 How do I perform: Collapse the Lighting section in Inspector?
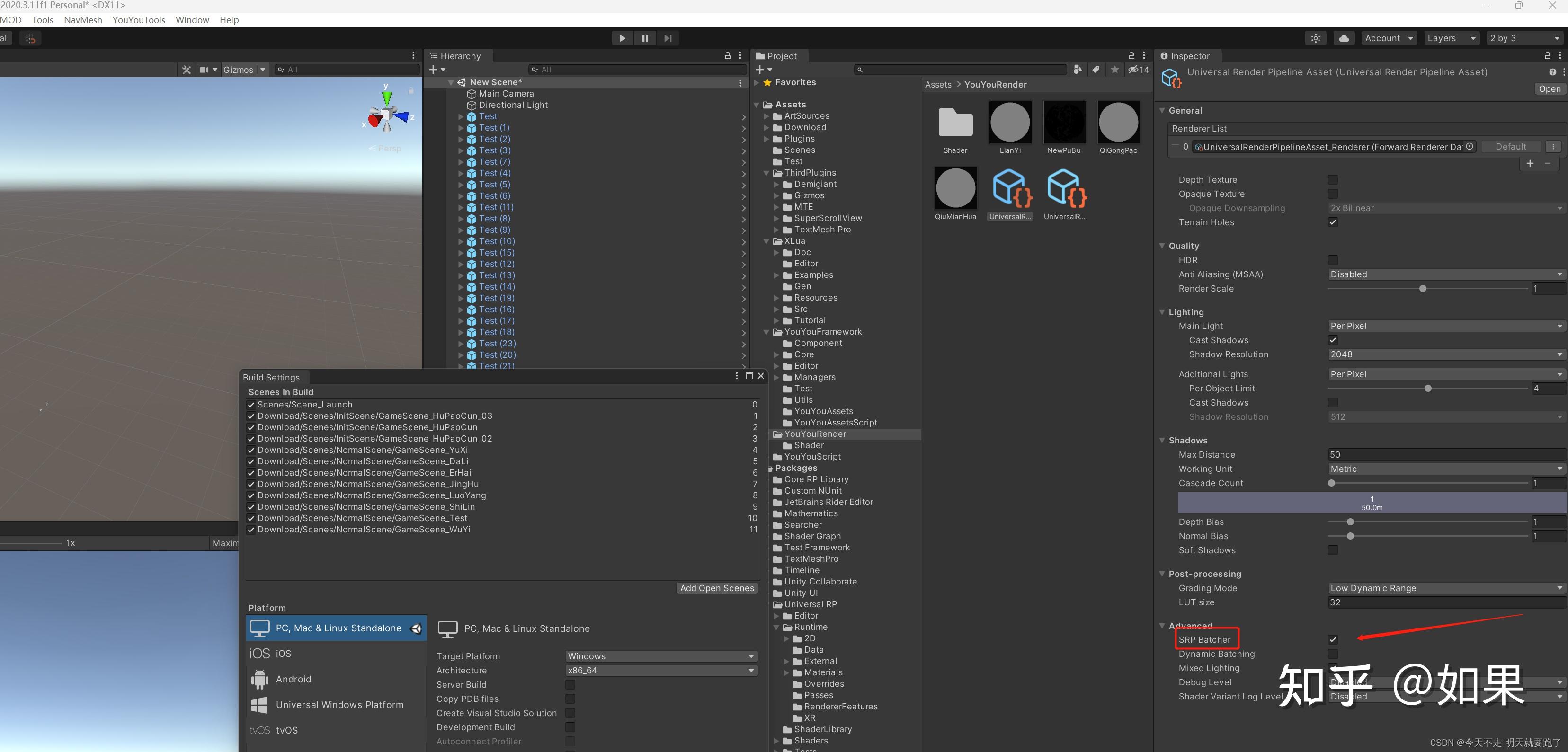[1162, 312]
